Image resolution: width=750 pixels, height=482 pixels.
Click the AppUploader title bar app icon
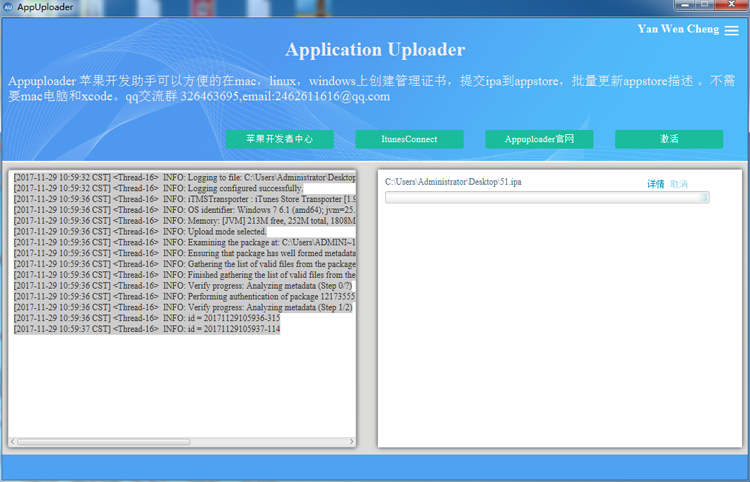[x=8, y=7]
